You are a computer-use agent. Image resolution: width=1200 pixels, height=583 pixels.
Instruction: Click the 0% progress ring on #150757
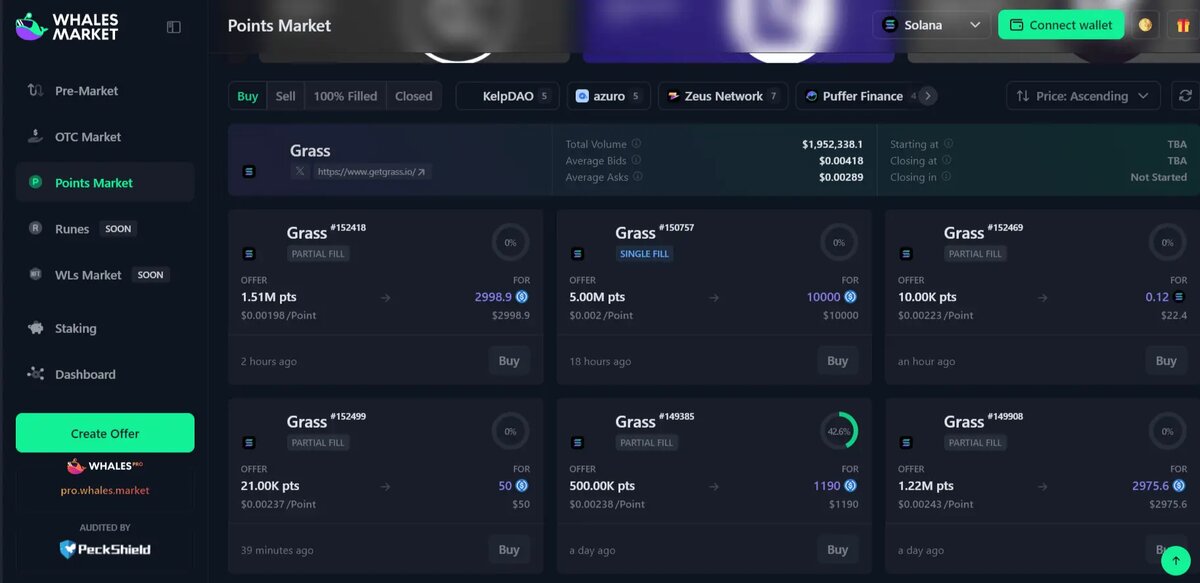(839, 242)
